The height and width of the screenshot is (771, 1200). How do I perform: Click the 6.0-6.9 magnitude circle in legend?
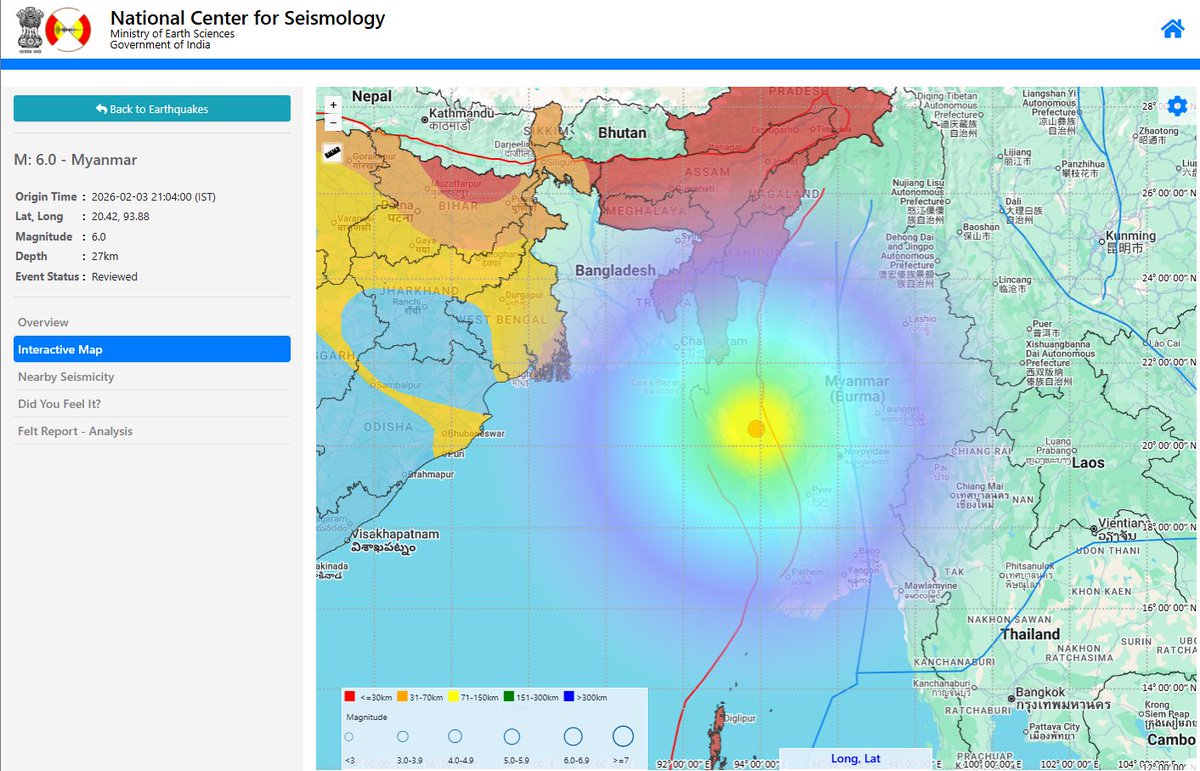pyautogui.click(x=573, y=736)
